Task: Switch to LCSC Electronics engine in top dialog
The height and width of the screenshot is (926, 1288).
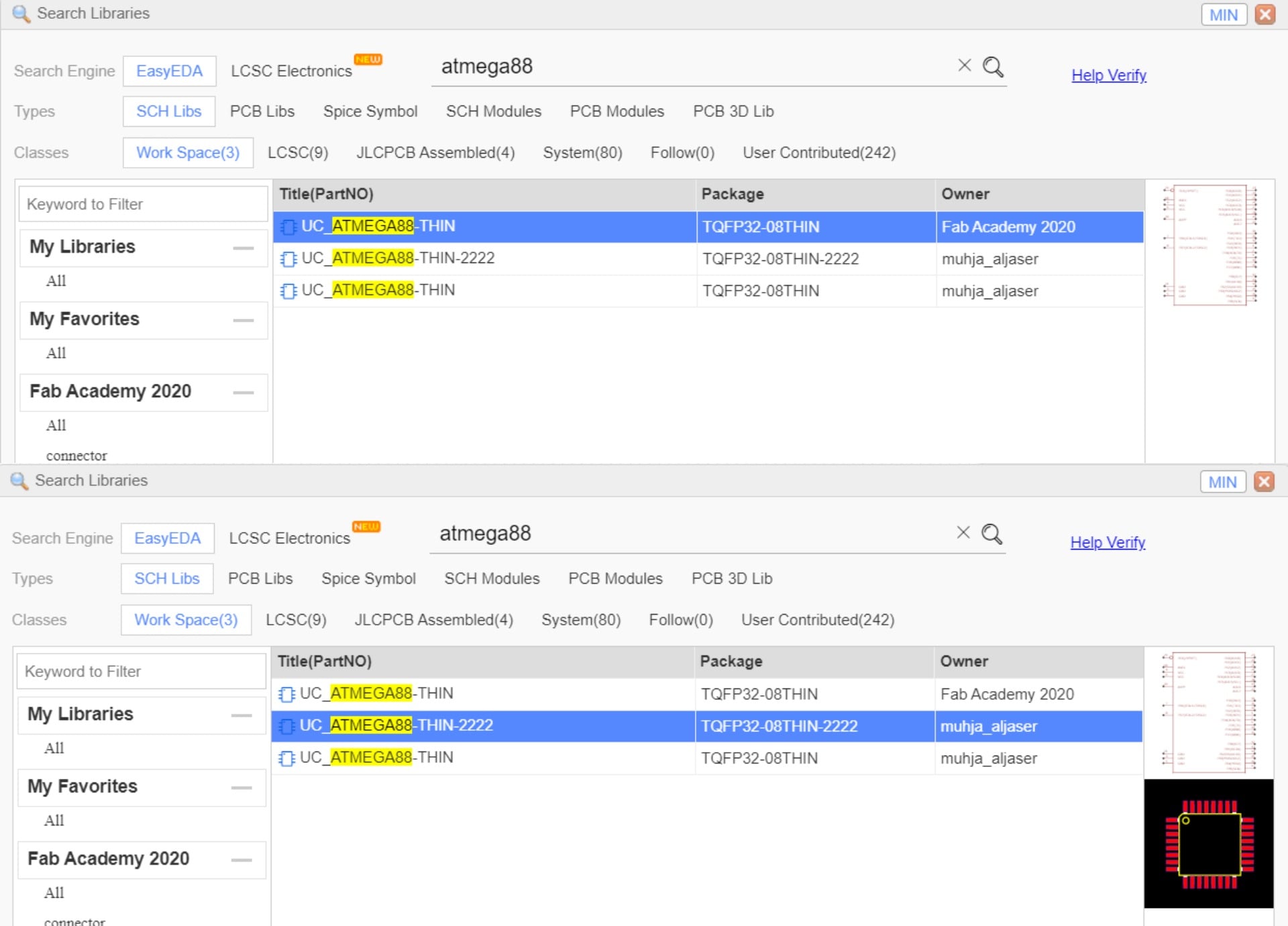Action: coord(291,71)
